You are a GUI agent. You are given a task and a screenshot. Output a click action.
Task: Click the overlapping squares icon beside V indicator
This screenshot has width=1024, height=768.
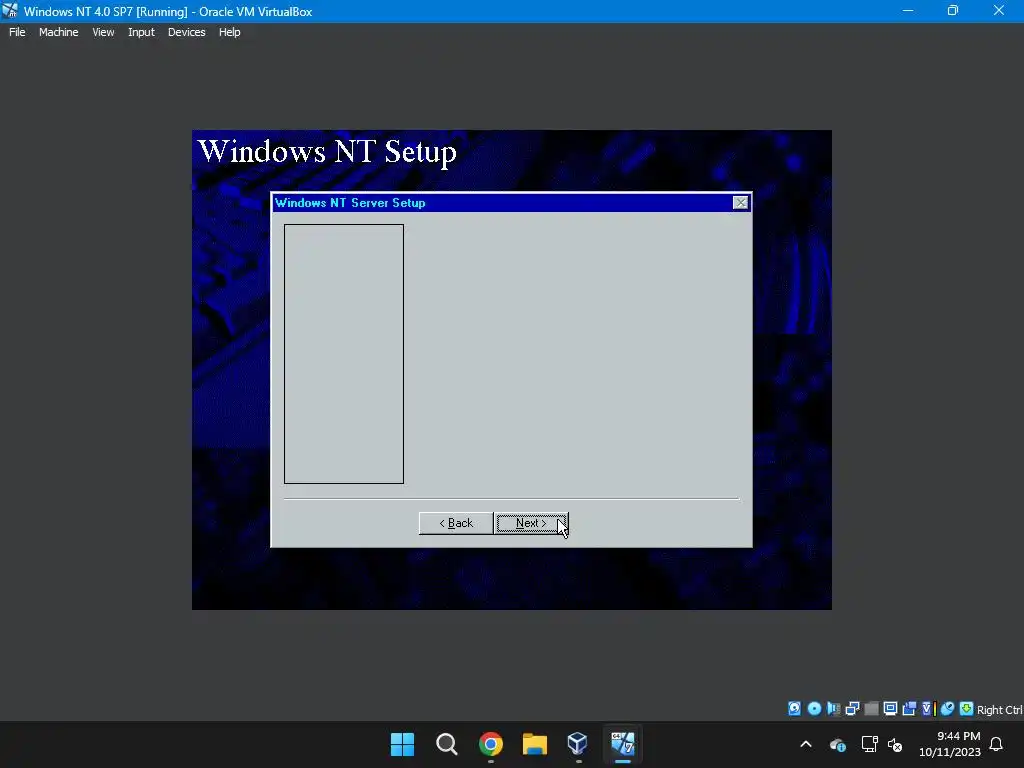(x=909, y=709)
